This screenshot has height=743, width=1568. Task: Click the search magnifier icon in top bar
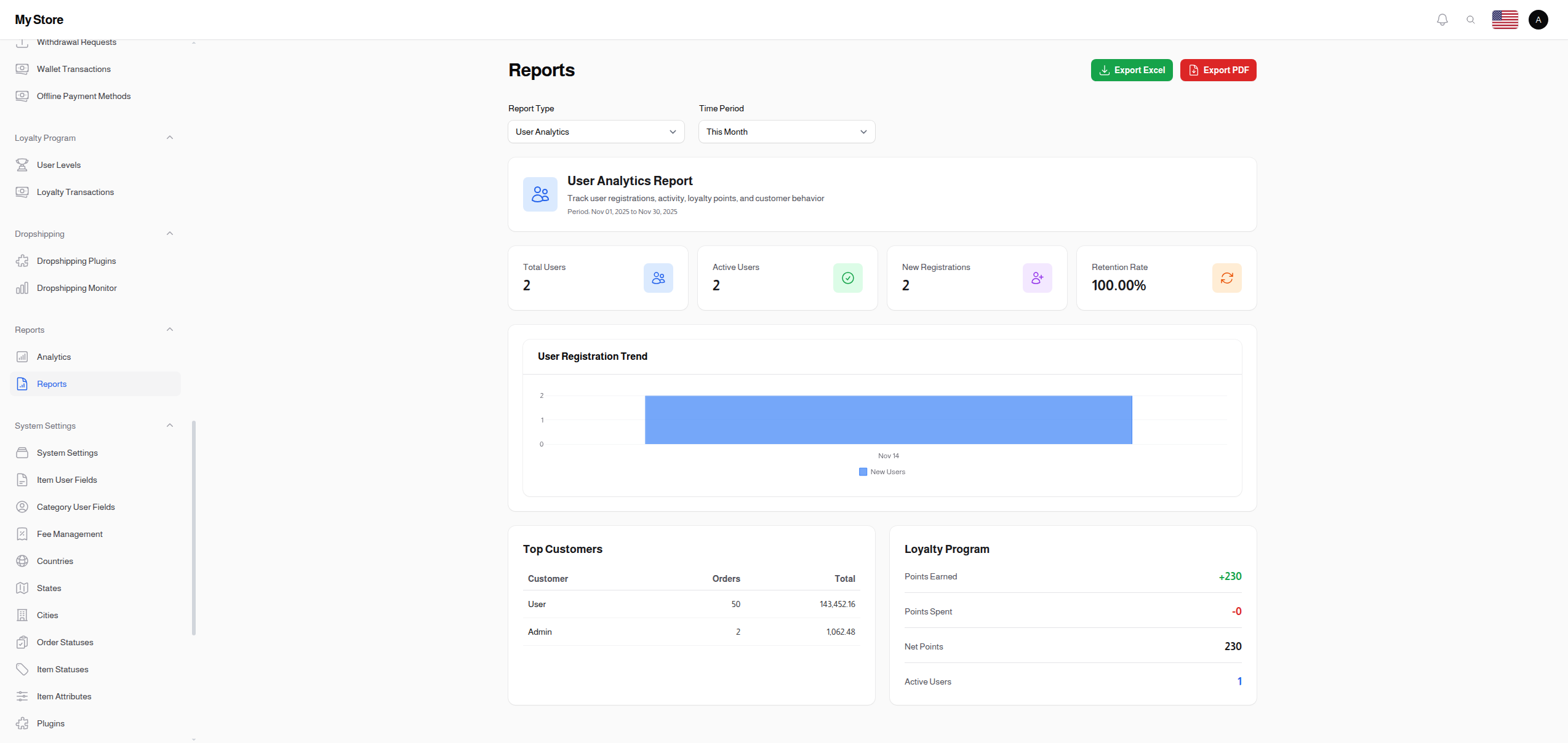click(x=1471, y=19)
